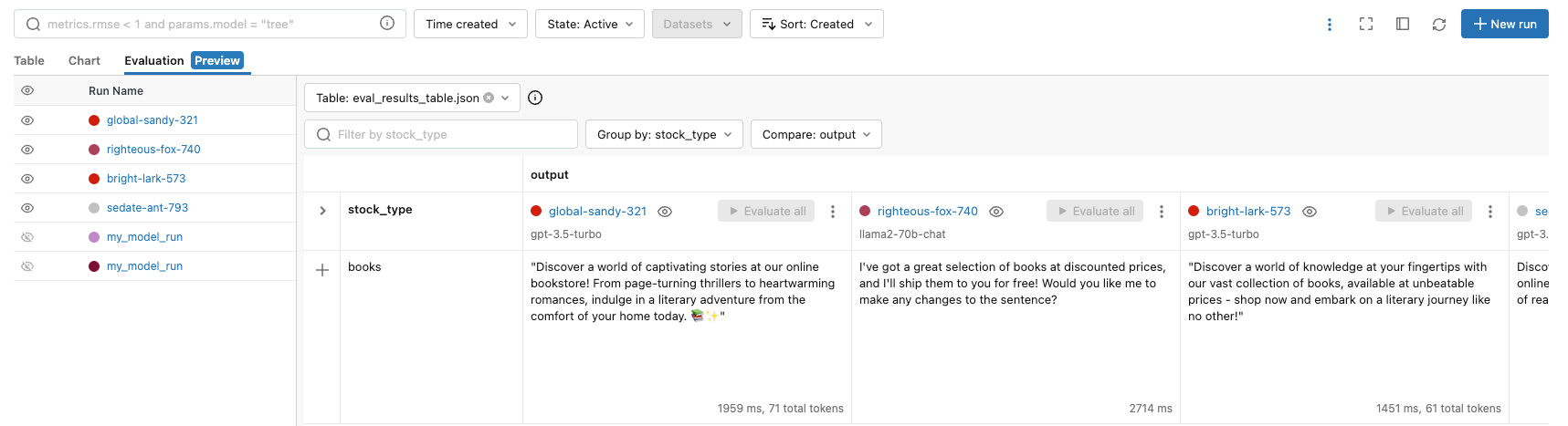This screenshot has width=1568, height=426.
Task: Click the search filter info icon
Action: coord(387,24)
